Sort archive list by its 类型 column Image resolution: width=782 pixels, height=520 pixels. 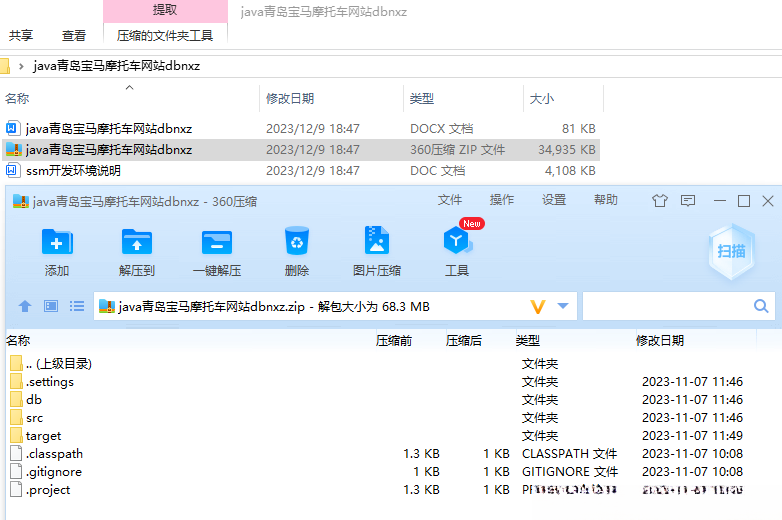click(528, 341)
